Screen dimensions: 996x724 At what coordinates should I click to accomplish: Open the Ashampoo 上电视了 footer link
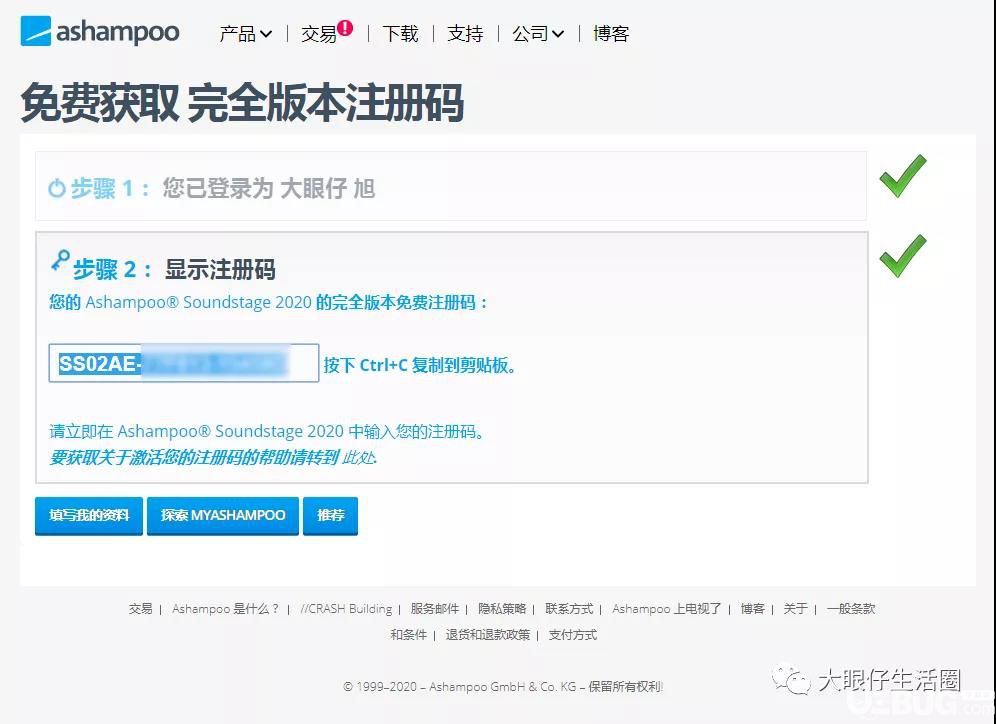point(666,608)
